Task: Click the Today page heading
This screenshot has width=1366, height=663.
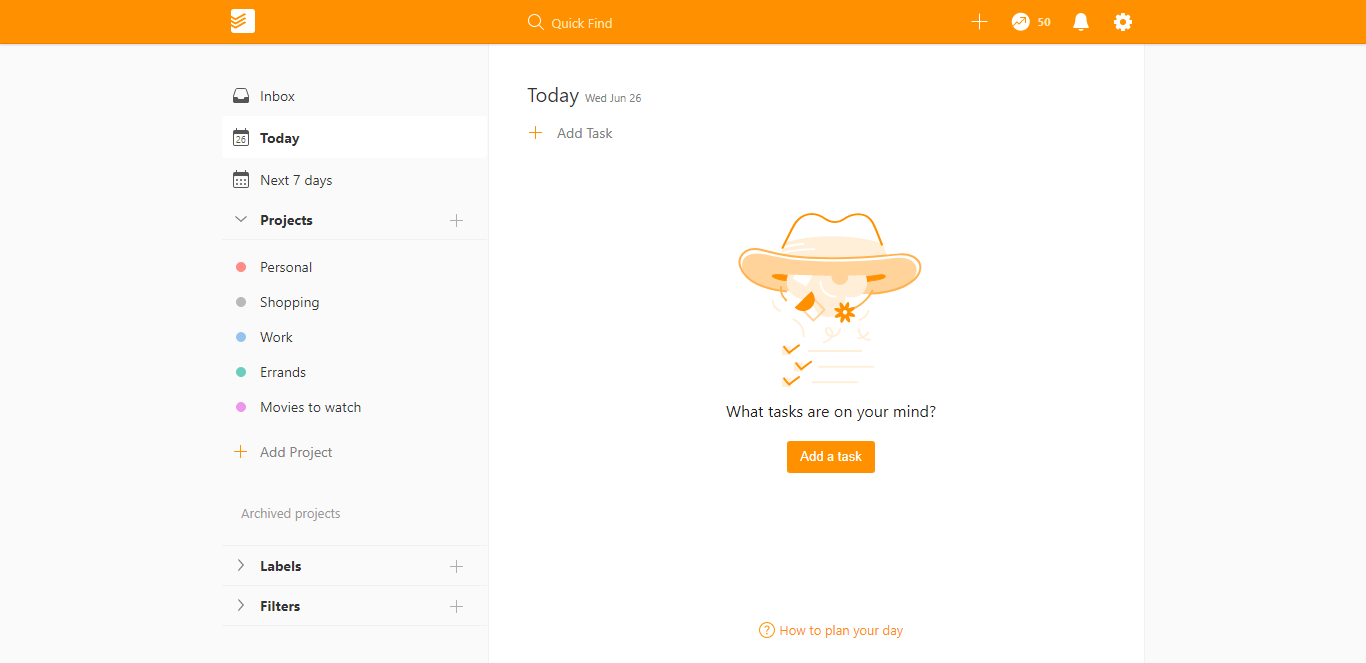Action: click(553, 95)
